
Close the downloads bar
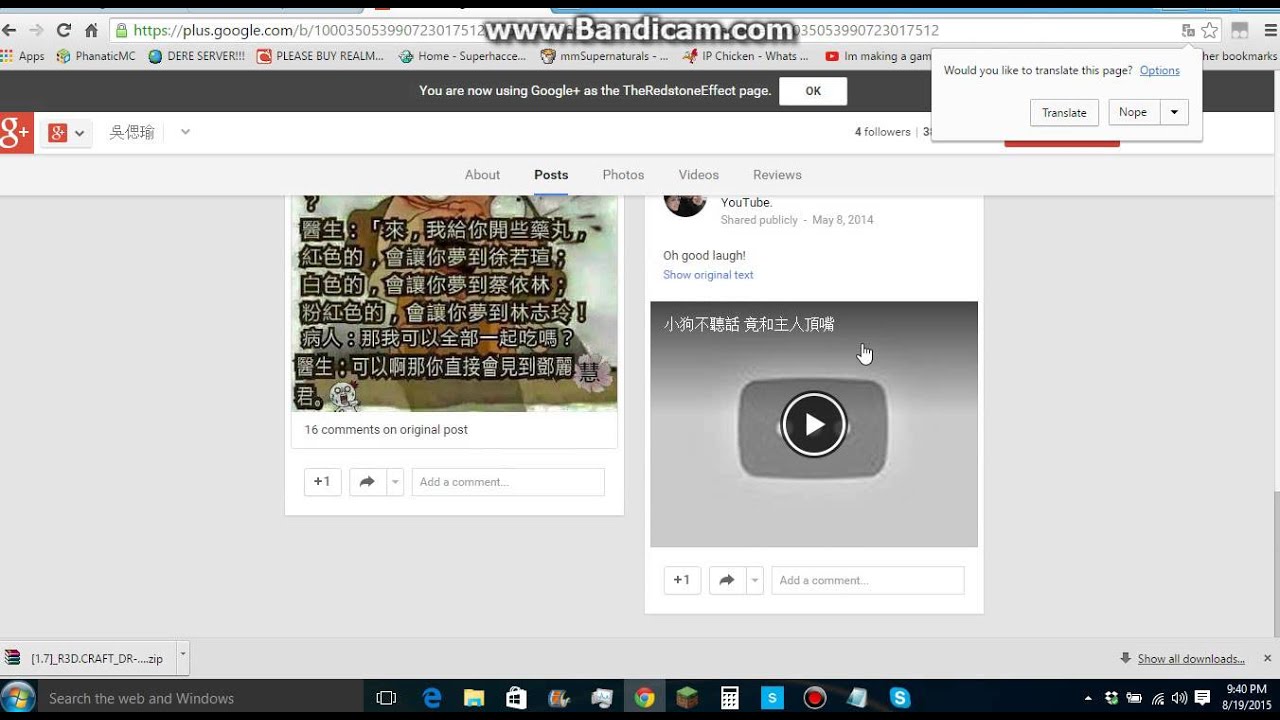pyautogui.click(x=1267, y=658)
